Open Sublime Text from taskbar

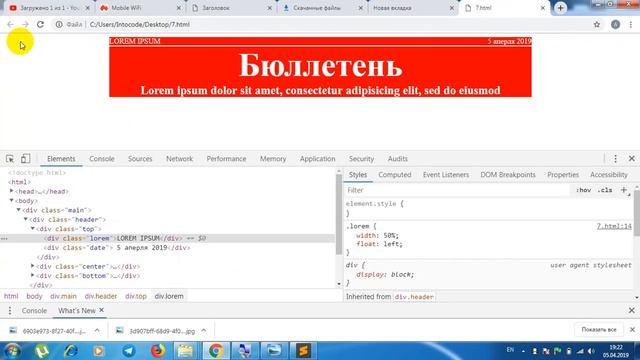(x=303, y=351)
